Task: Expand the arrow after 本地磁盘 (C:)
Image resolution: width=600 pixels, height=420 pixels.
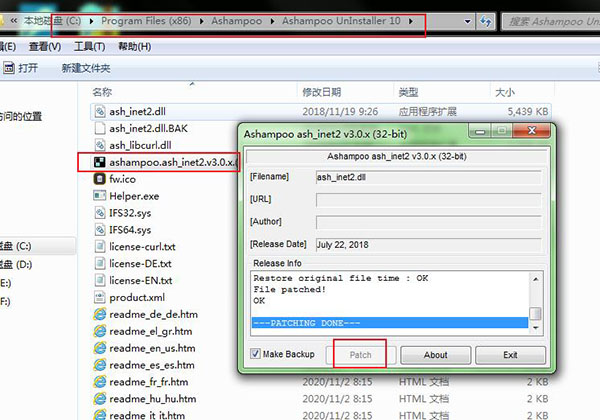Action: coord(91,21)
